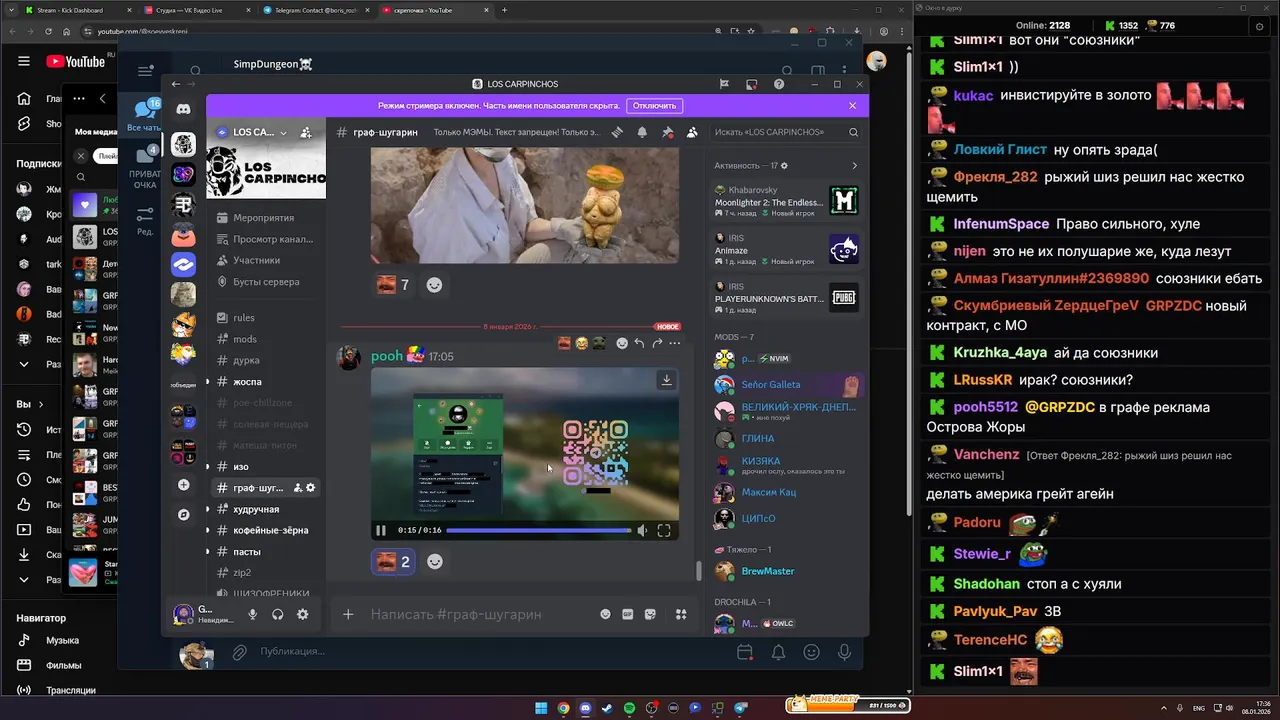The image size is (1280, 720).
Task: Open Discord user settings gear
Action: [303, 615]
